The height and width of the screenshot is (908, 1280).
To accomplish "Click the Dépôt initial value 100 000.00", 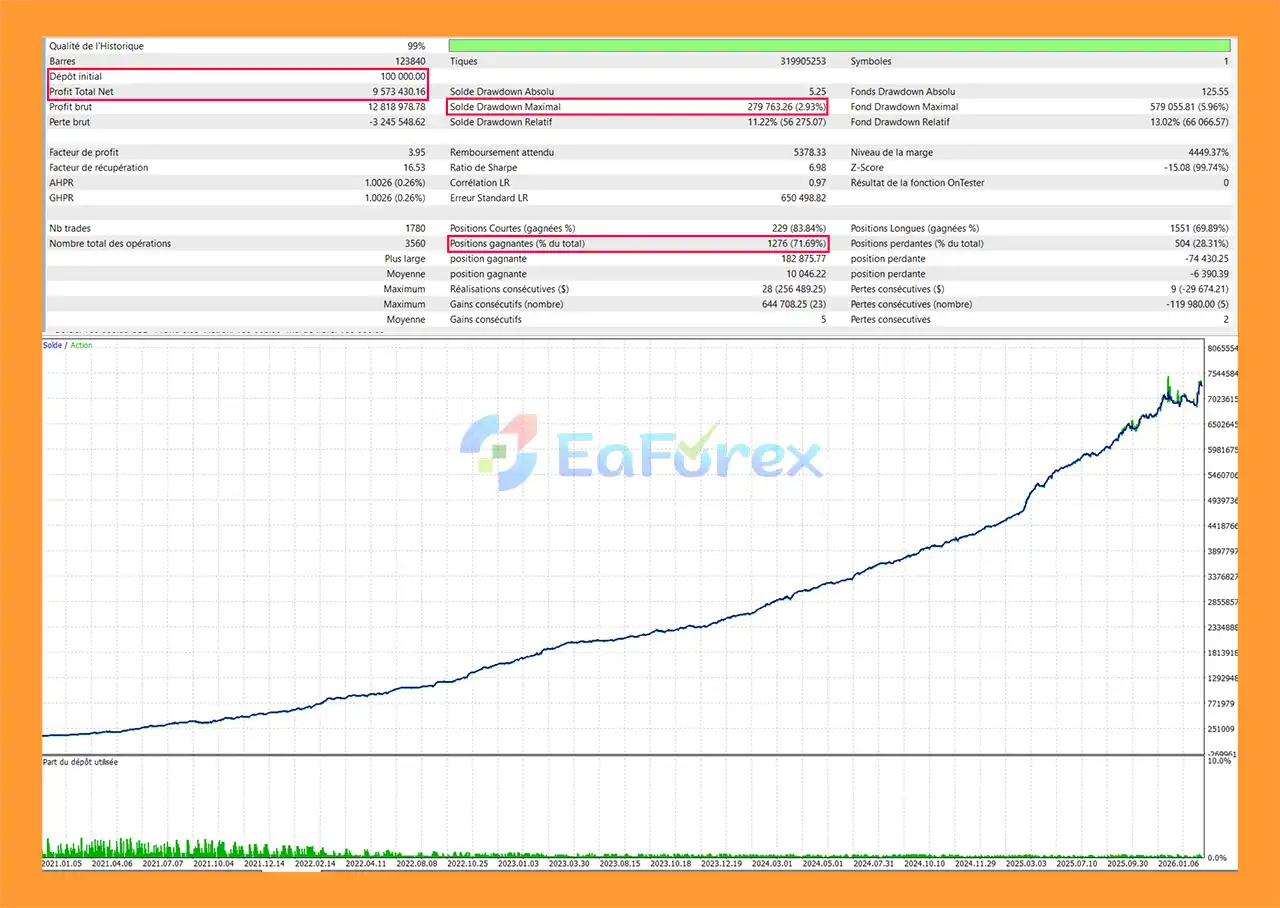I will [x=401, y=77].
